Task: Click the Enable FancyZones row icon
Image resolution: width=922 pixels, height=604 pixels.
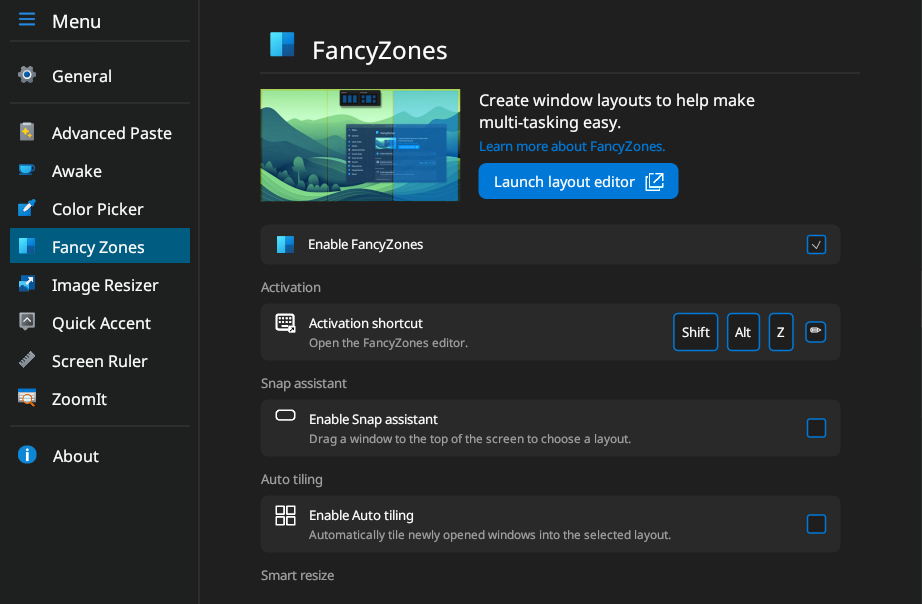Action: pos(285,244)
